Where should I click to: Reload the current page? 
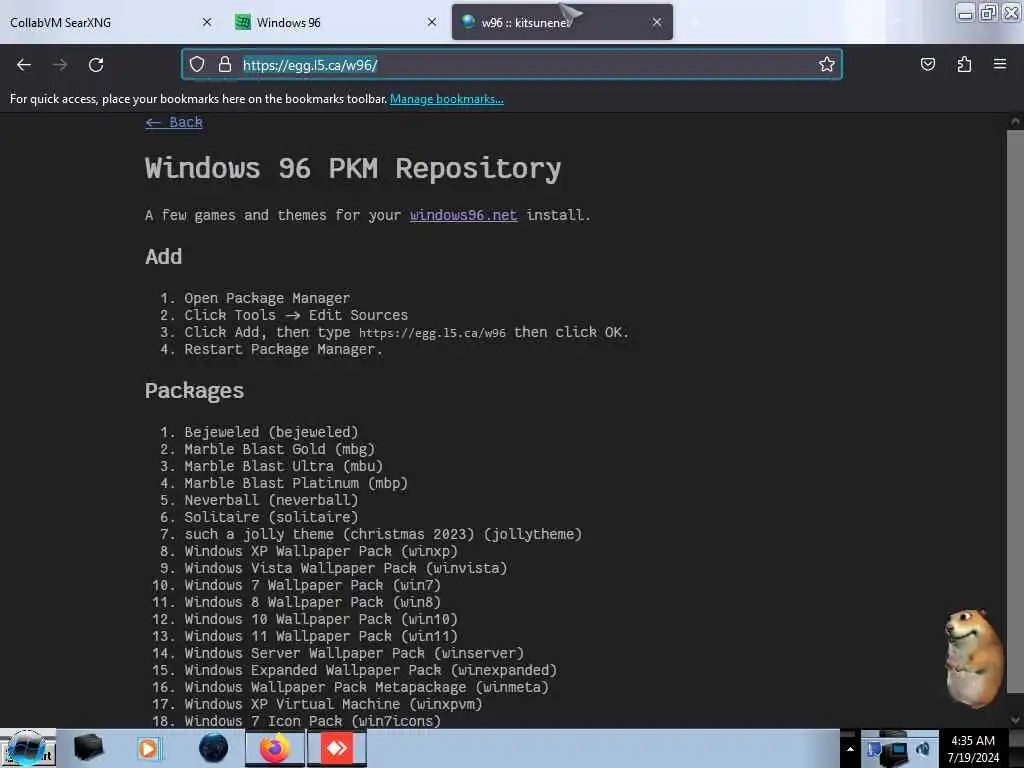tap(96, 65)
